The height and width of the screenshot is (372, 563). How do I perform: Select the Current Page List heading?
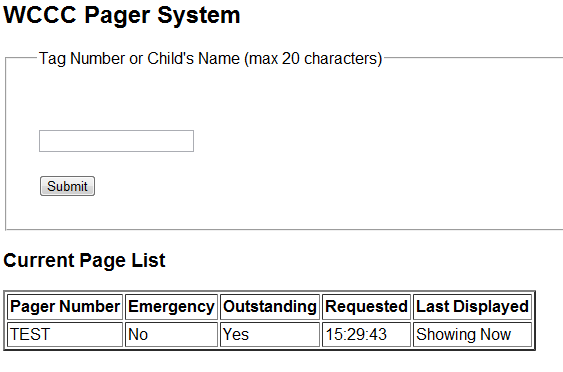84,260
